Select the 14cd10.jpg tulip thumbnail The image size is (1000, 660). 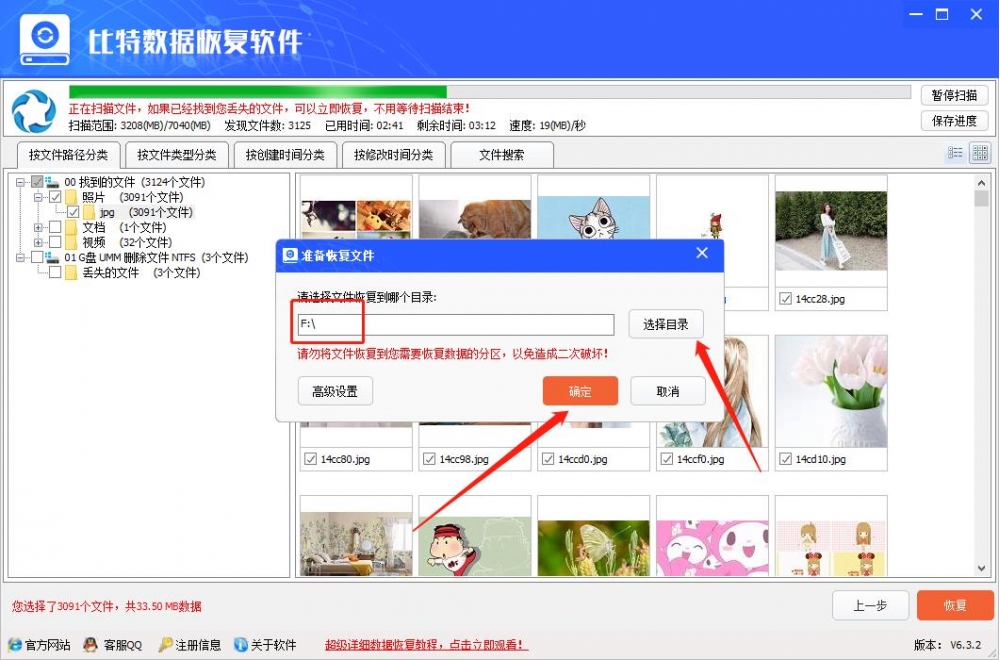[x=831, y=392]
